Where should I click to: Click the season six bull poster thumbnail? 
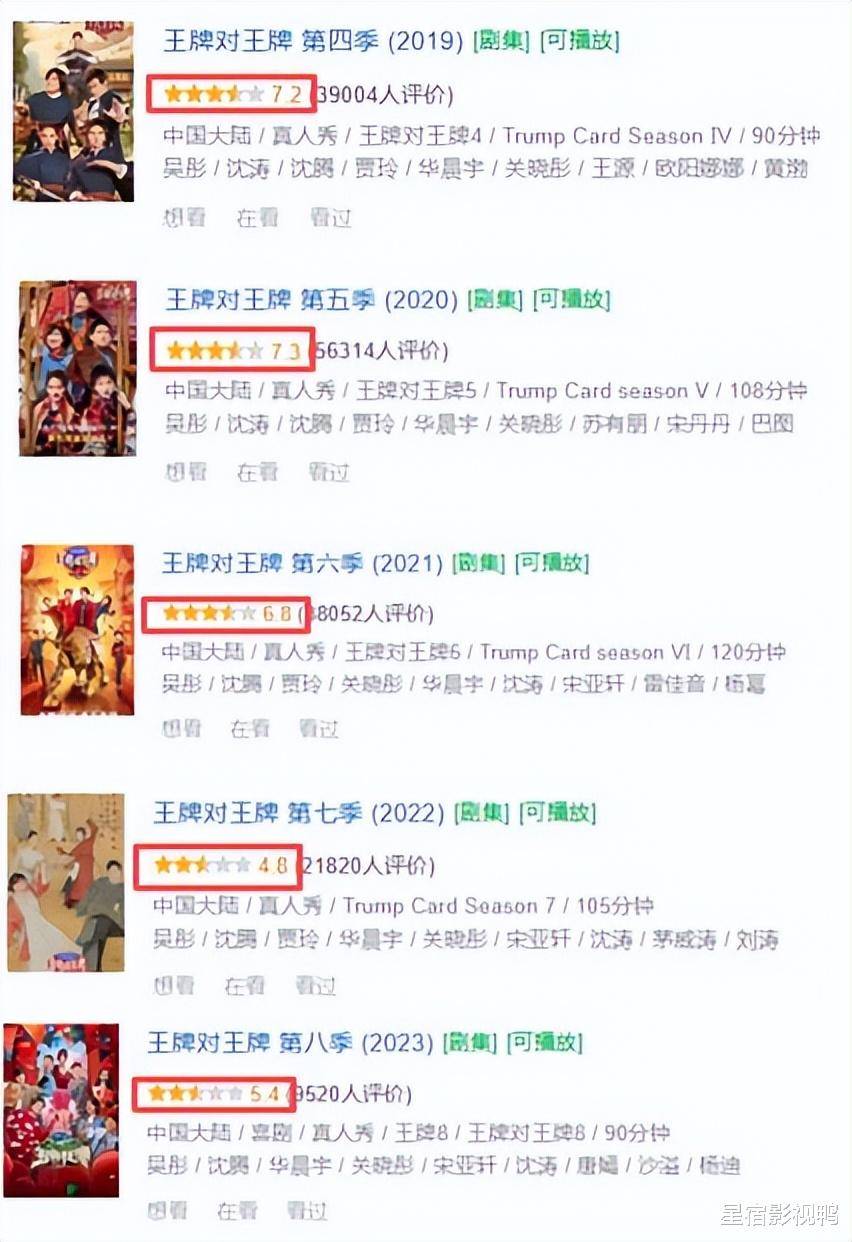[77, 630]
